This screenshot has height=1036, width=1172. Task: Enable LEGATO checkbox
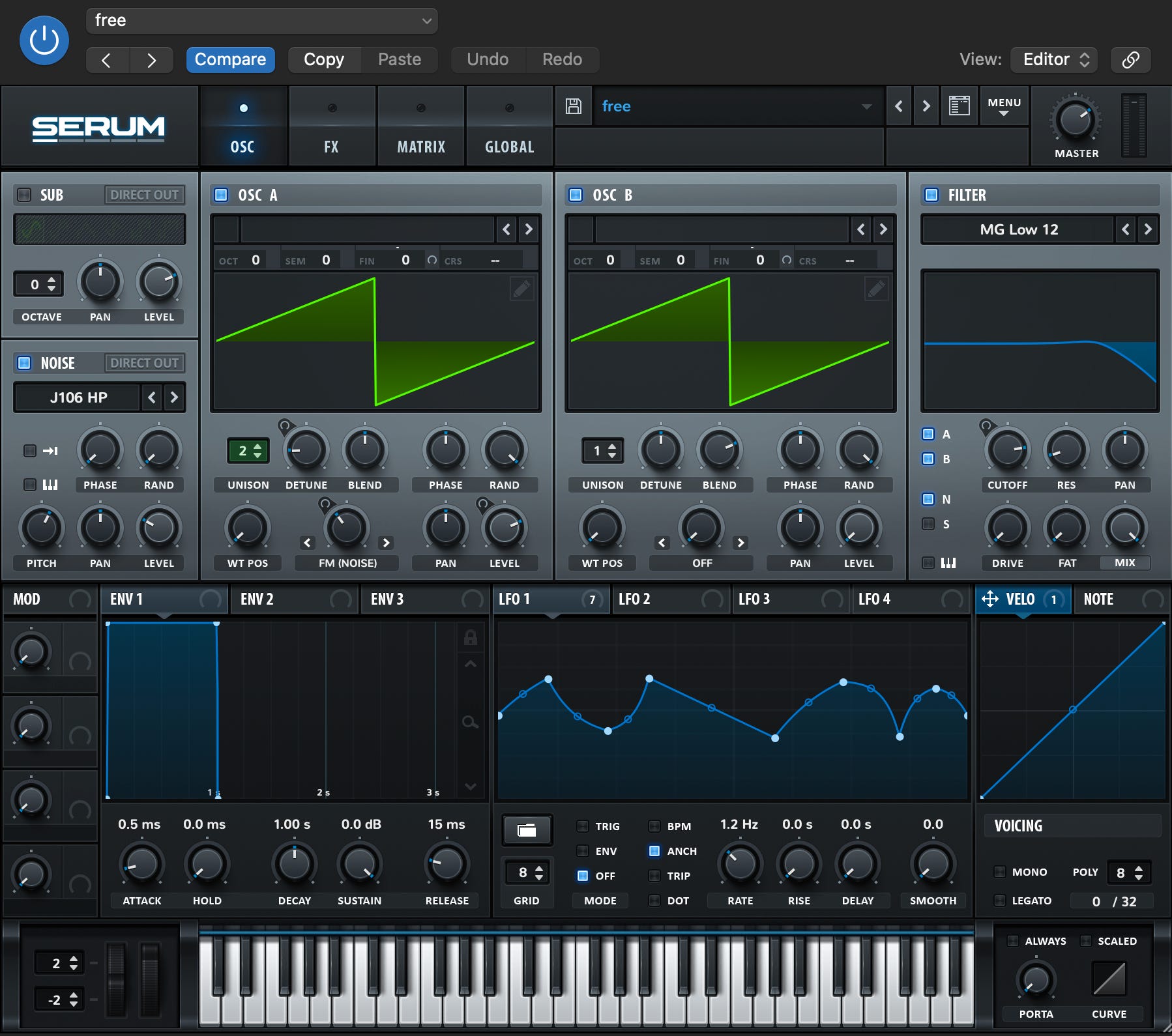999,900
